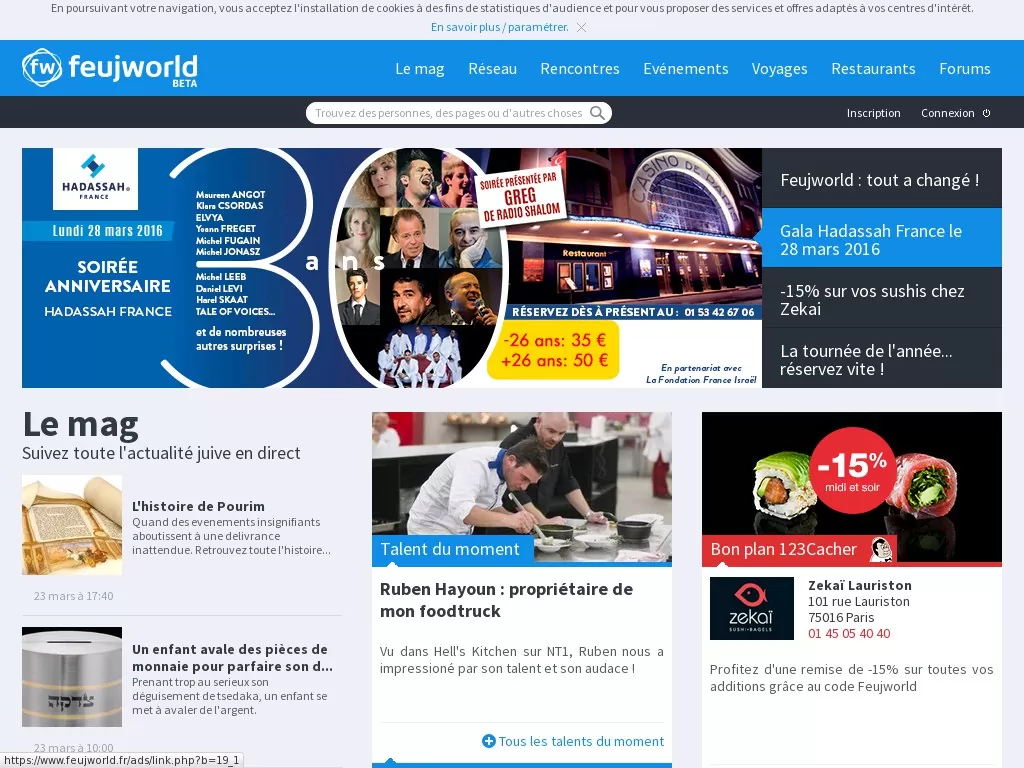This screenshot has width=1024, height=768.
Task: Select 'Feujworld : tout a changé !' slide
Action: pyautogui.click(x=880, y=180)
